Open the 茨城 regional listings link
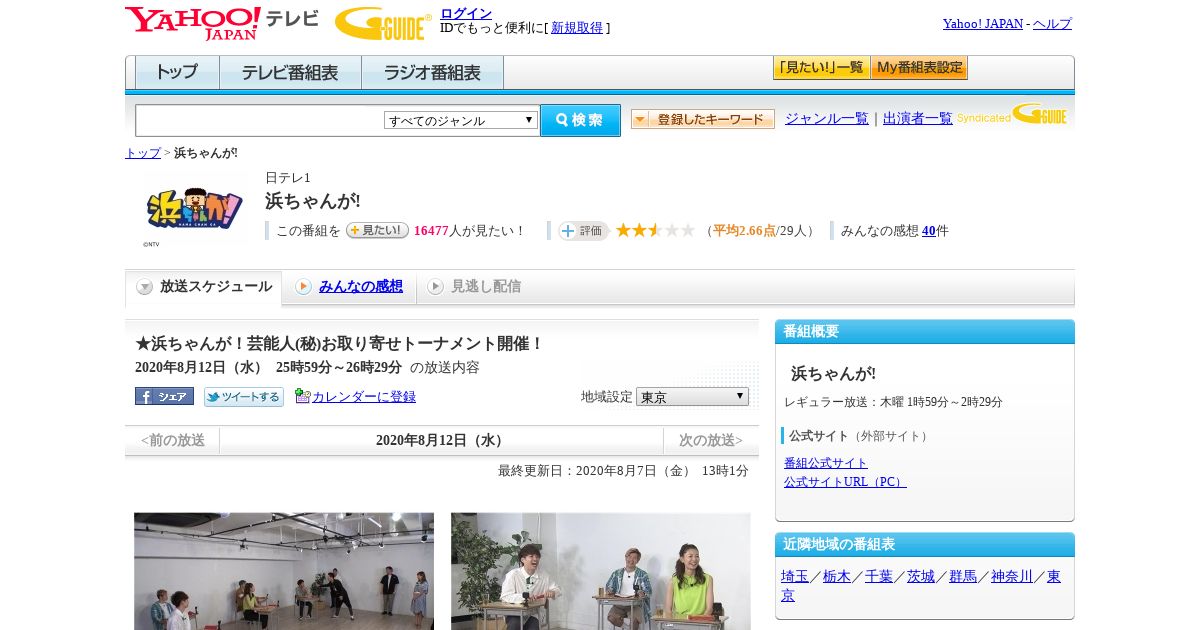Image resolution: width=1200 pixels, height=630 pixels. pyautogui.click(x=921, y=576)
